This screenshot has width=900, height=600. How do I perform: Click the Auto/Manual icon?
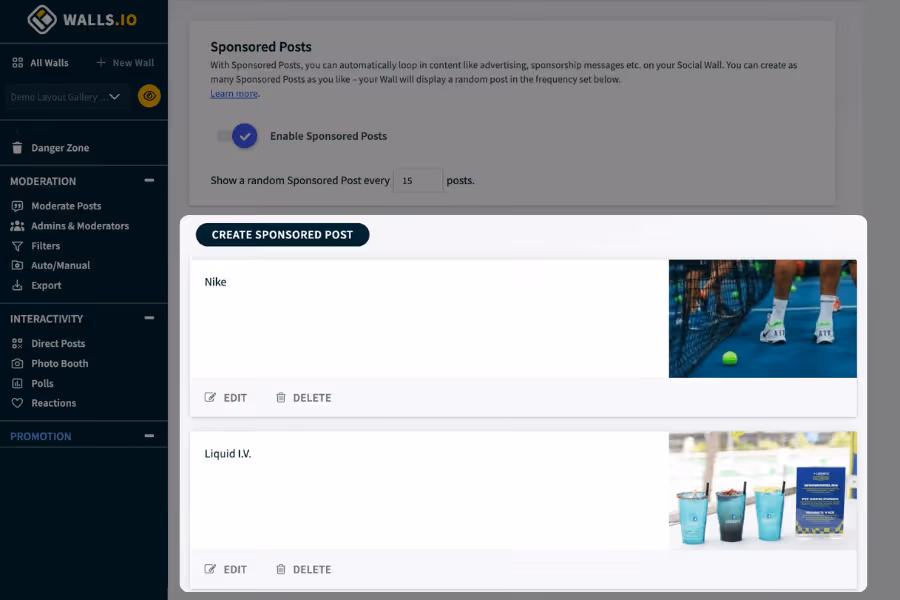(x=17, y=265)
